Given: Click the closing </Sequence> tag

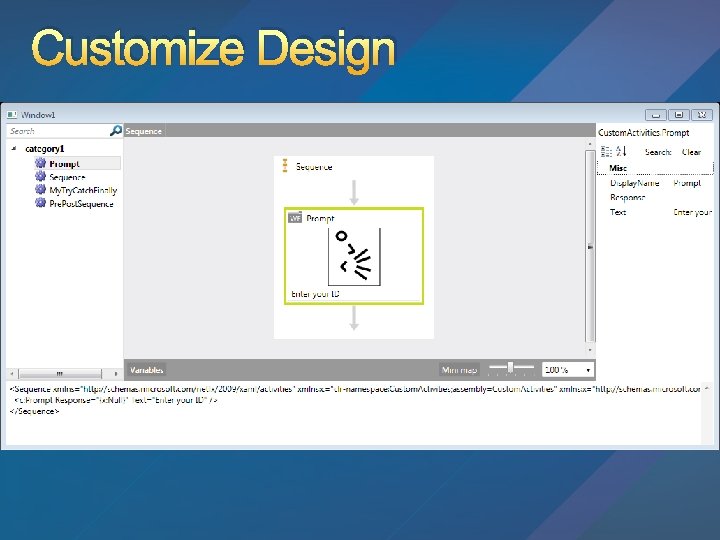Looking at the screenshot, I should coord(34,411).
